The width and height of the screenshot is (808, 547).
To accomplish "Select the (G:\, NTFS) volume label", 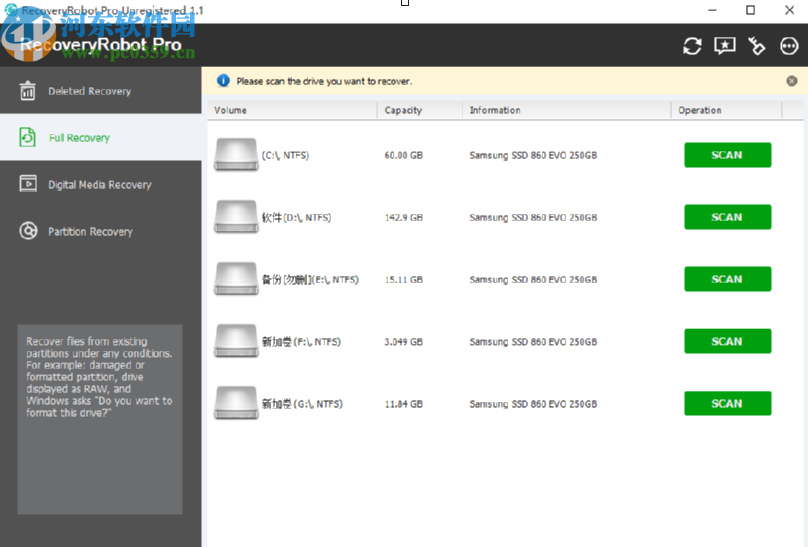I will (x=302, y=404).
